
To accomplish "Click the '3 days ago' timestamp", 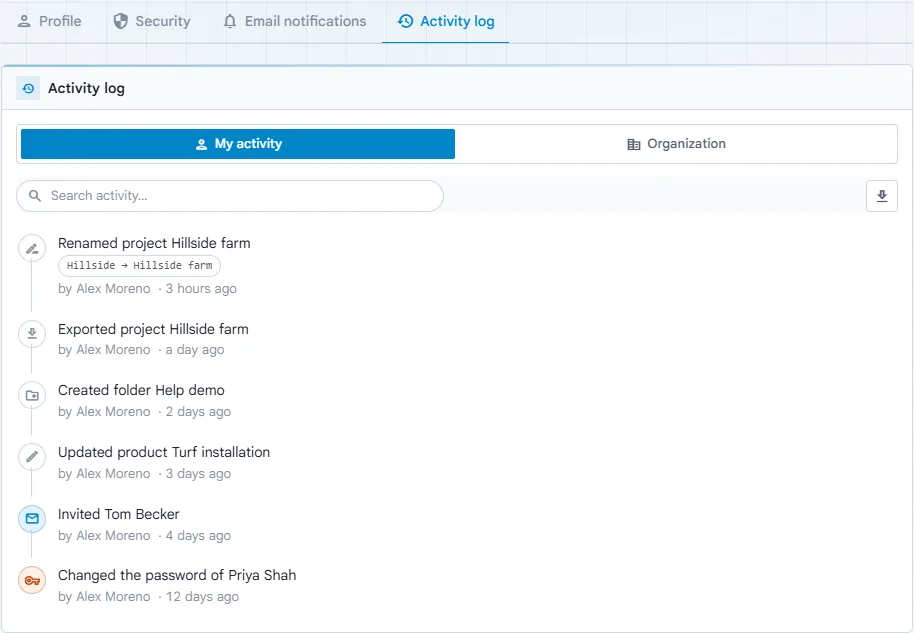I will [x=198, y=474].
